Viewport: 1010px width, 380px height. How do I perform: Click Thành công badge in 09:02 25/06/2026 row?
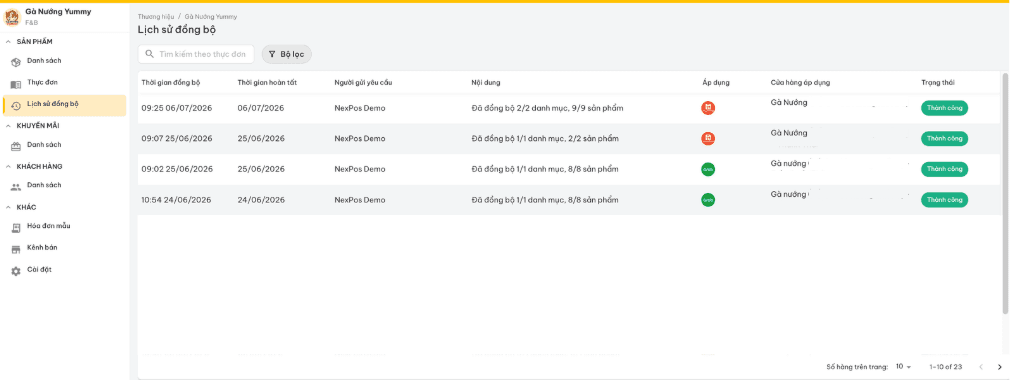(944, 169)
